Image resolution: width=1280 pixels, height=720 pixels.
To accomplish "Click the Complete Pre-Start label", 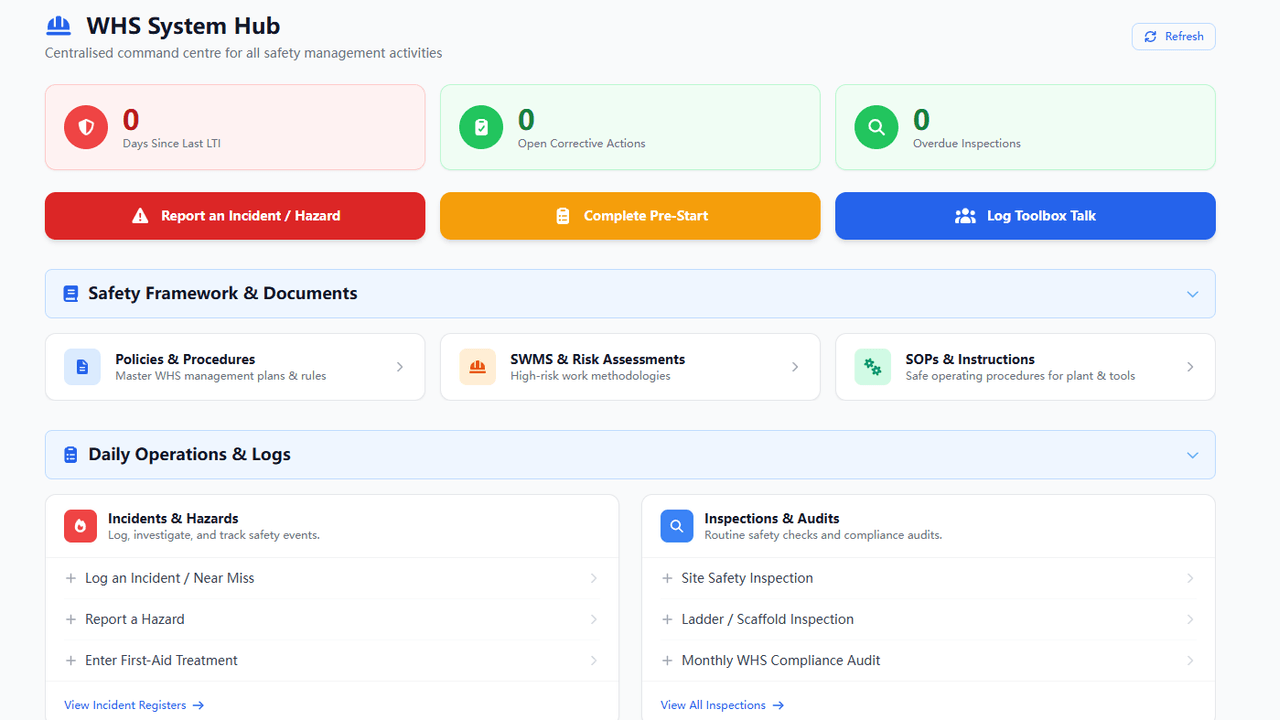I will [646, 216].
